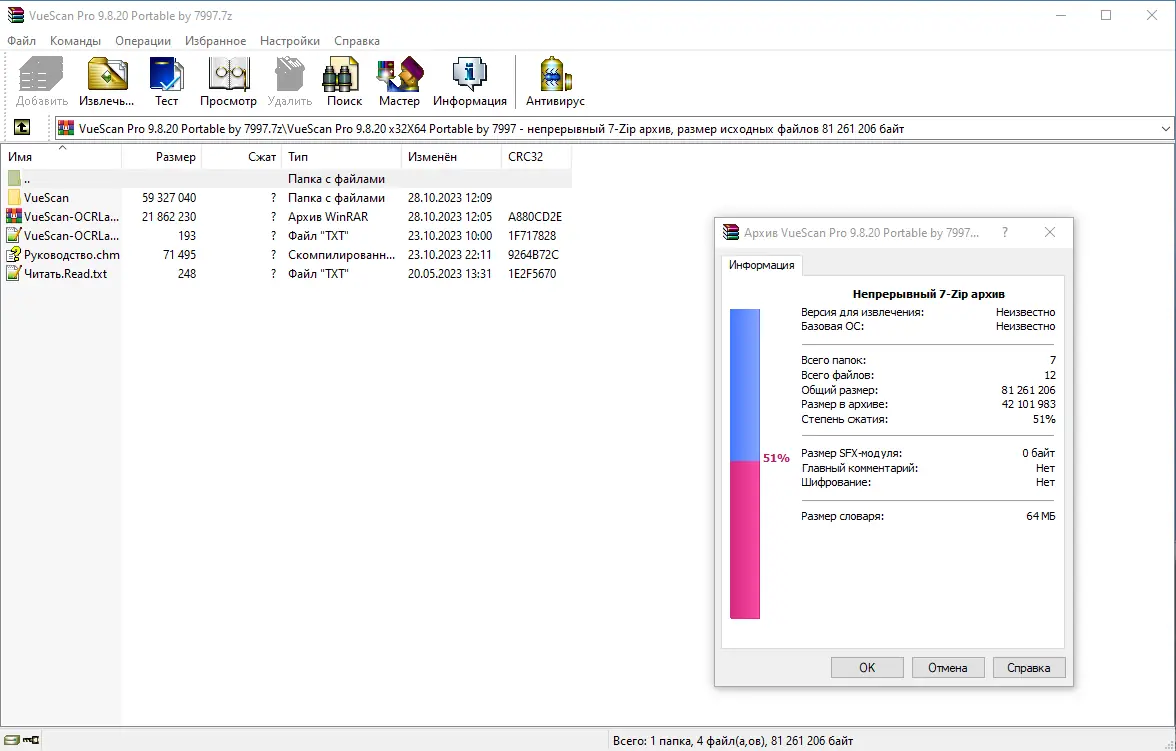This screenshot has height=751, width=1176.
Task: Select the Руководство.chm help file icon
Action: point(14,254)
